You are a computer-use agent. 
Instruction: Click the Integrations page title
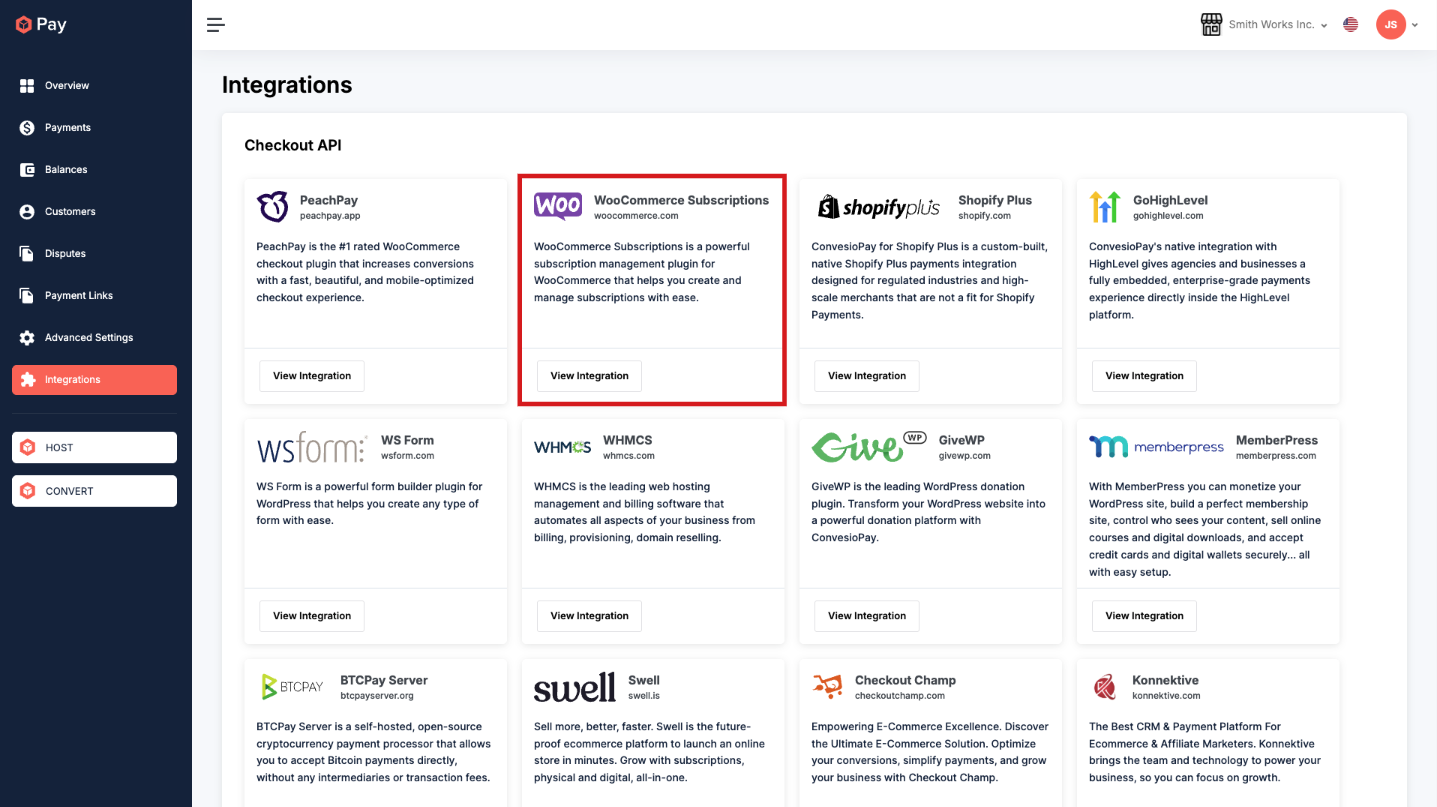coord(287,85)
